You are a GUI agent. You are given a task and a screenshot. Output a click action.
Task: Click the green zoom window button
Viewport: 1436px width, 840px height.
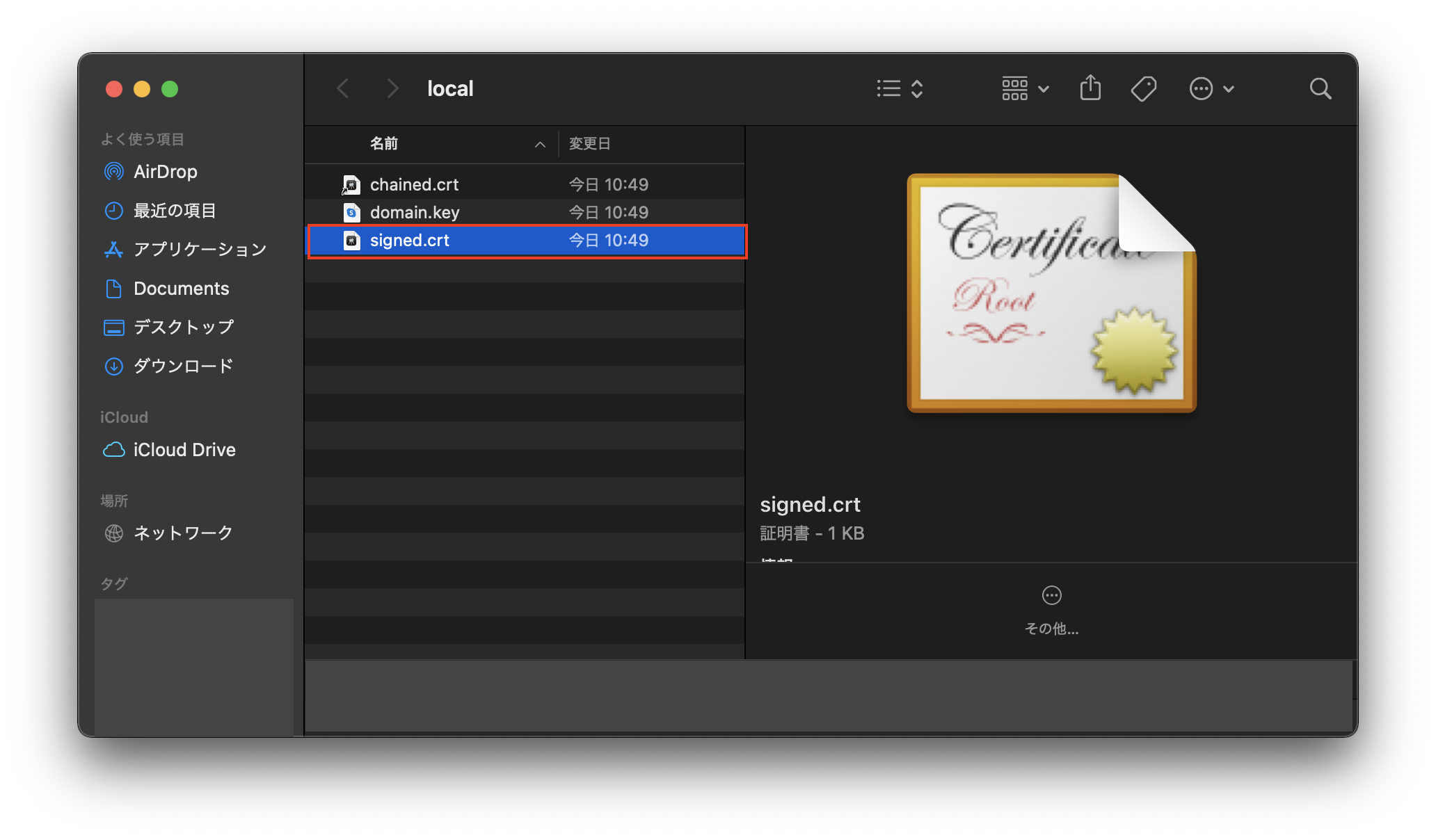click(x=170, y=89)
